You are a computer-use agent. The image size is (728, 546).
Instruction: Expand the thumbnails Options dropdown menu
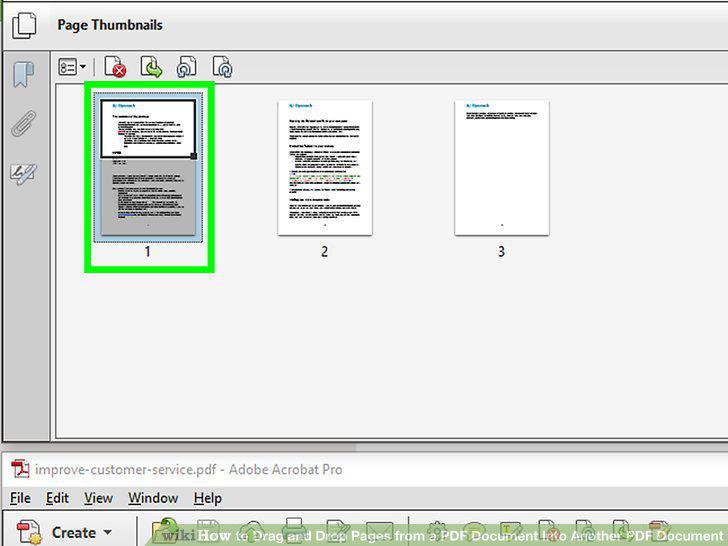pos(72,67)
